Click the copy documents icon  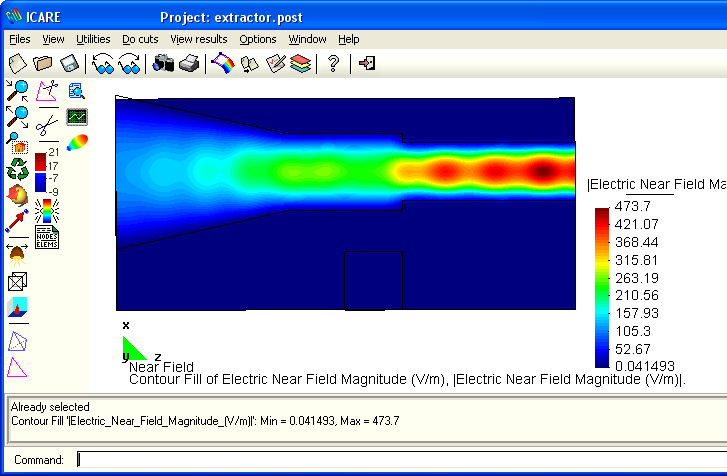[249, 64]
